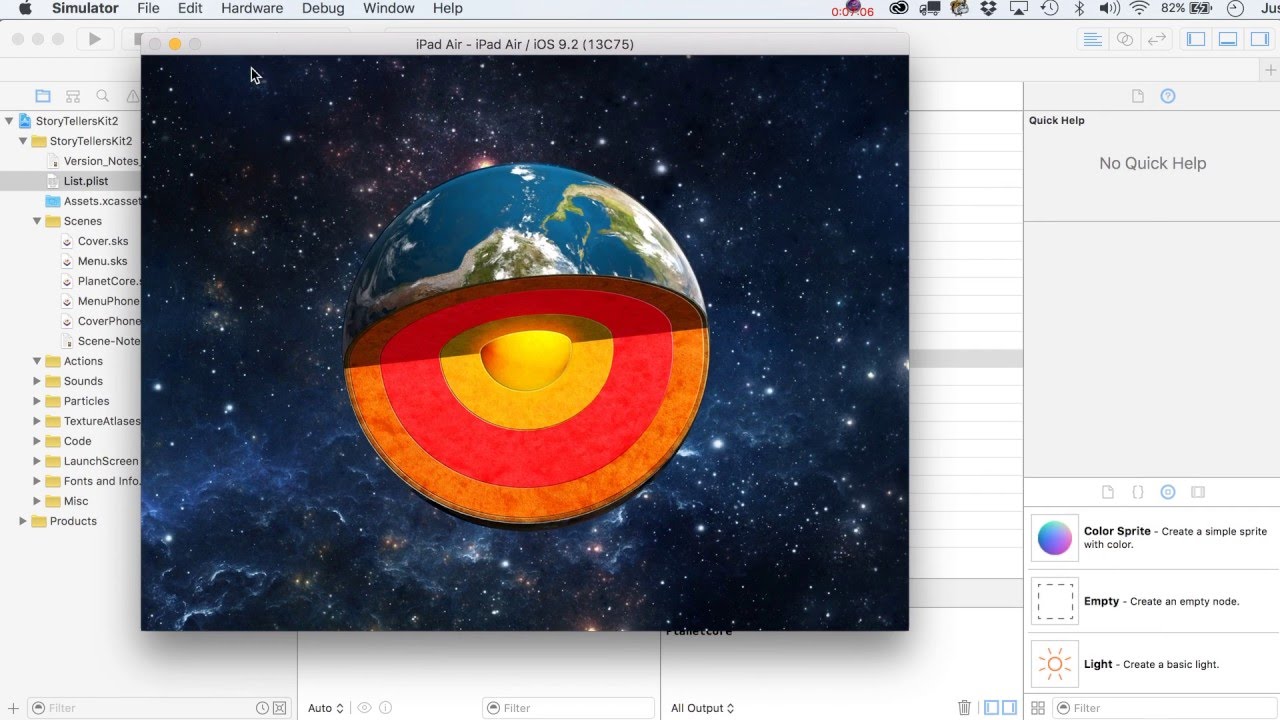Show only the variables view pane
The width and height of the screenshot is (1280, 720).
click(991, 708)
